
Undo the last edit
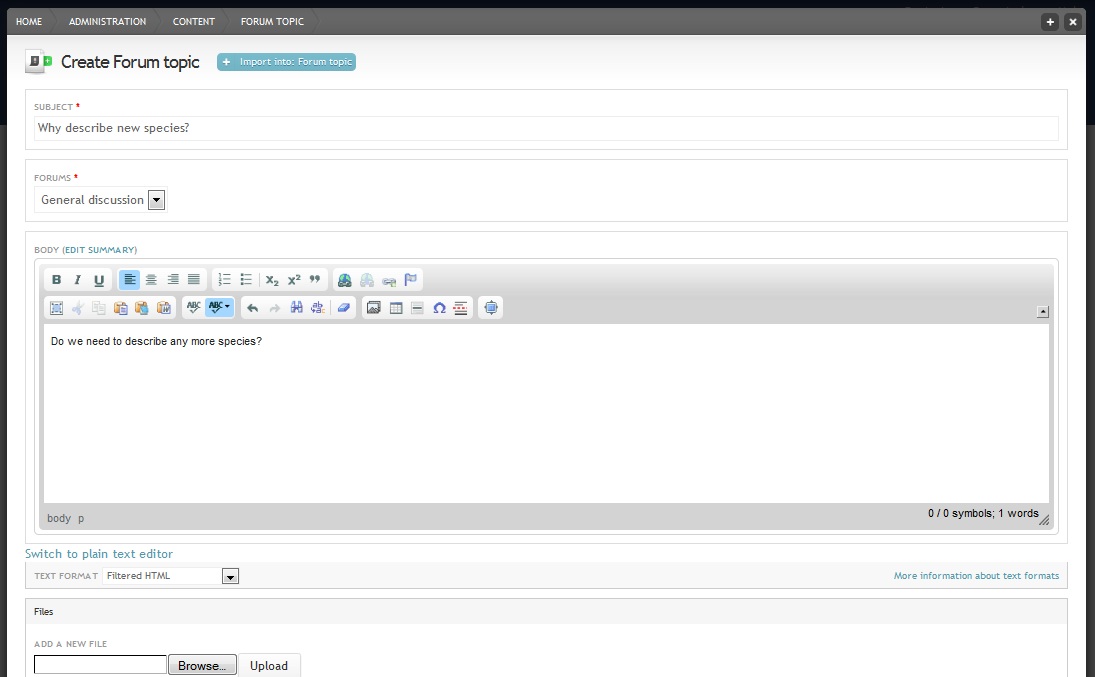253,307
